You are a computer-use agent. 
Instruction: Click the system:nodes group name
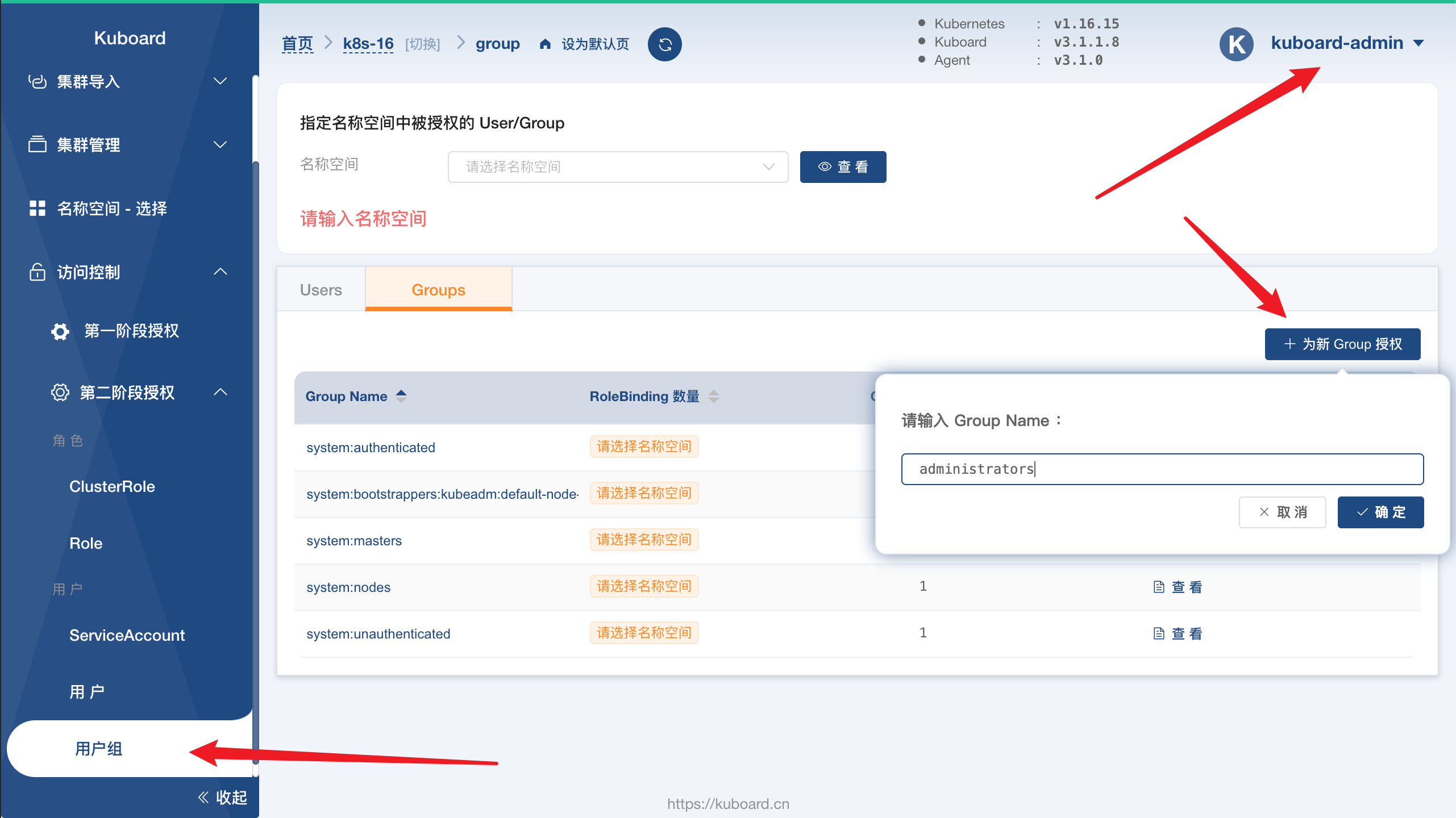(x=348, y=587)
